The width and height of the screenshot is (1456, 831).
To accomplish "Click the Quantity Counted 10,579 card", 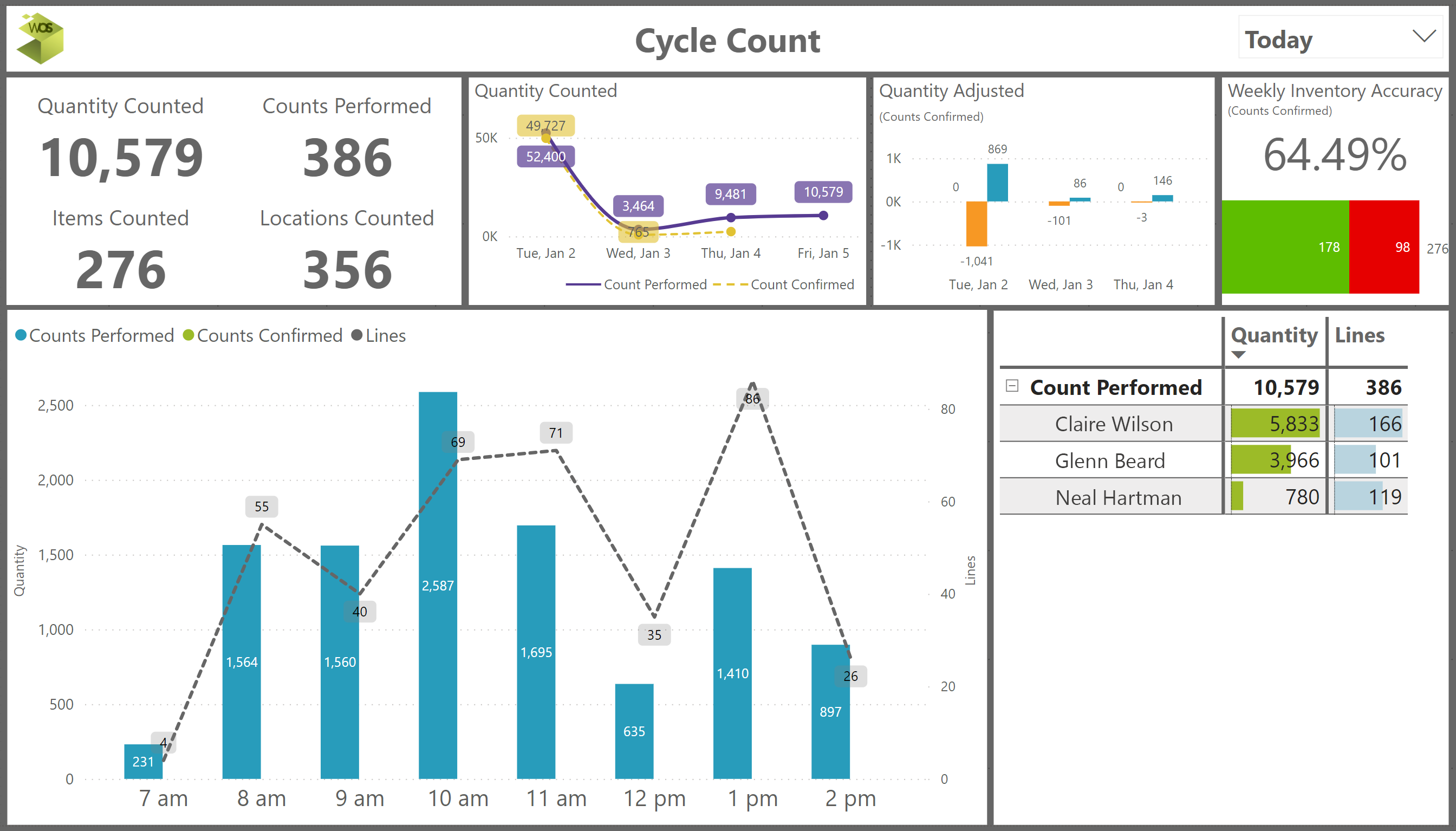I will [x=121, y=157].
